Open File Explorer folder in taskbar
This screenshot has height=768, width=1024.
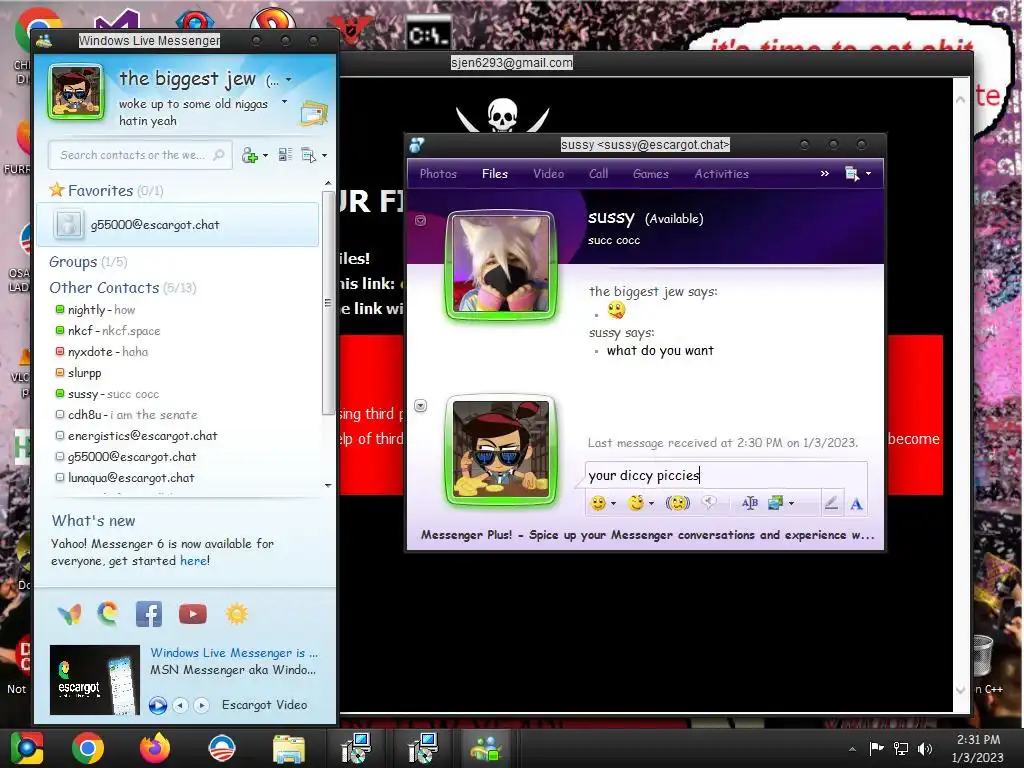point(289,749)
